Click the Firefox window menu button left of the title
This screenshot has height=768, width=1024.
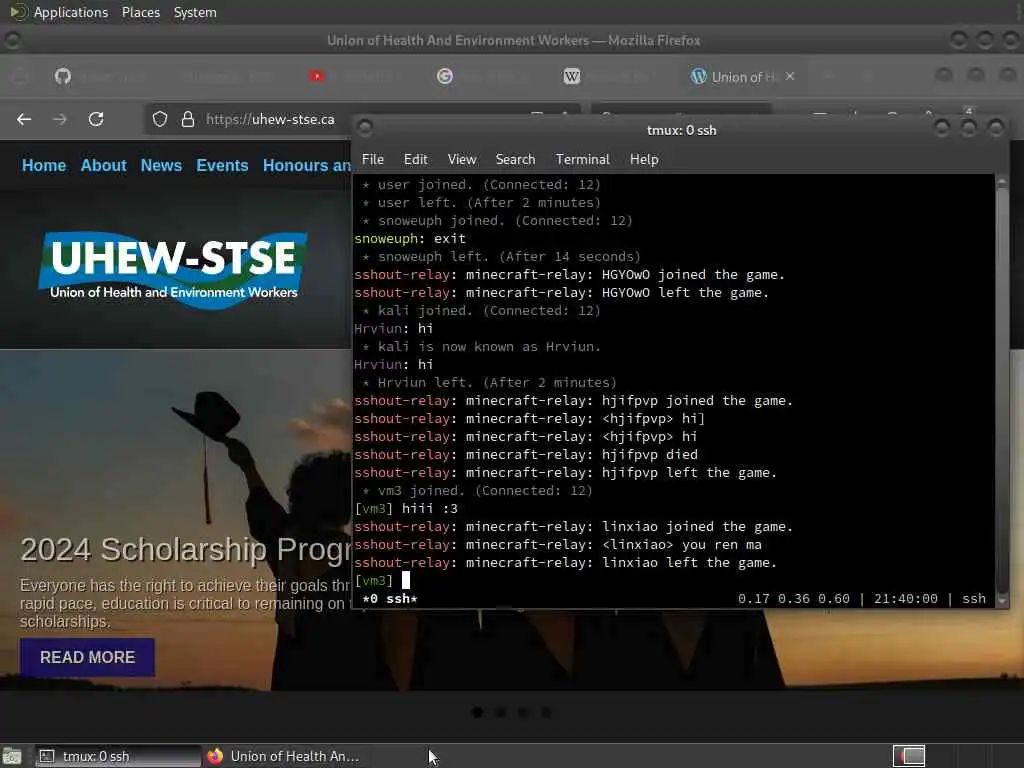click(12, 40)
